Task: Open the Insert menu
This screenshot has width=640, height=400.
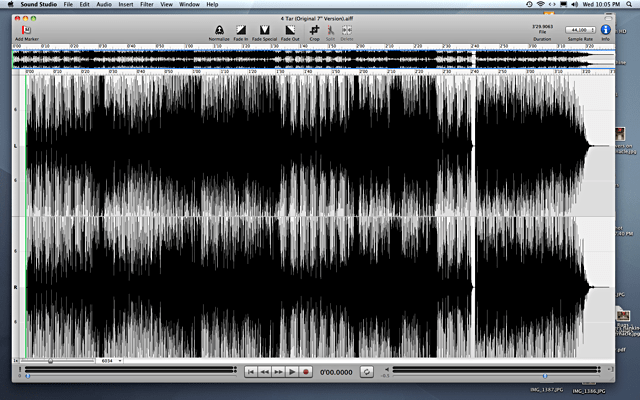Action: pos(123,5)
